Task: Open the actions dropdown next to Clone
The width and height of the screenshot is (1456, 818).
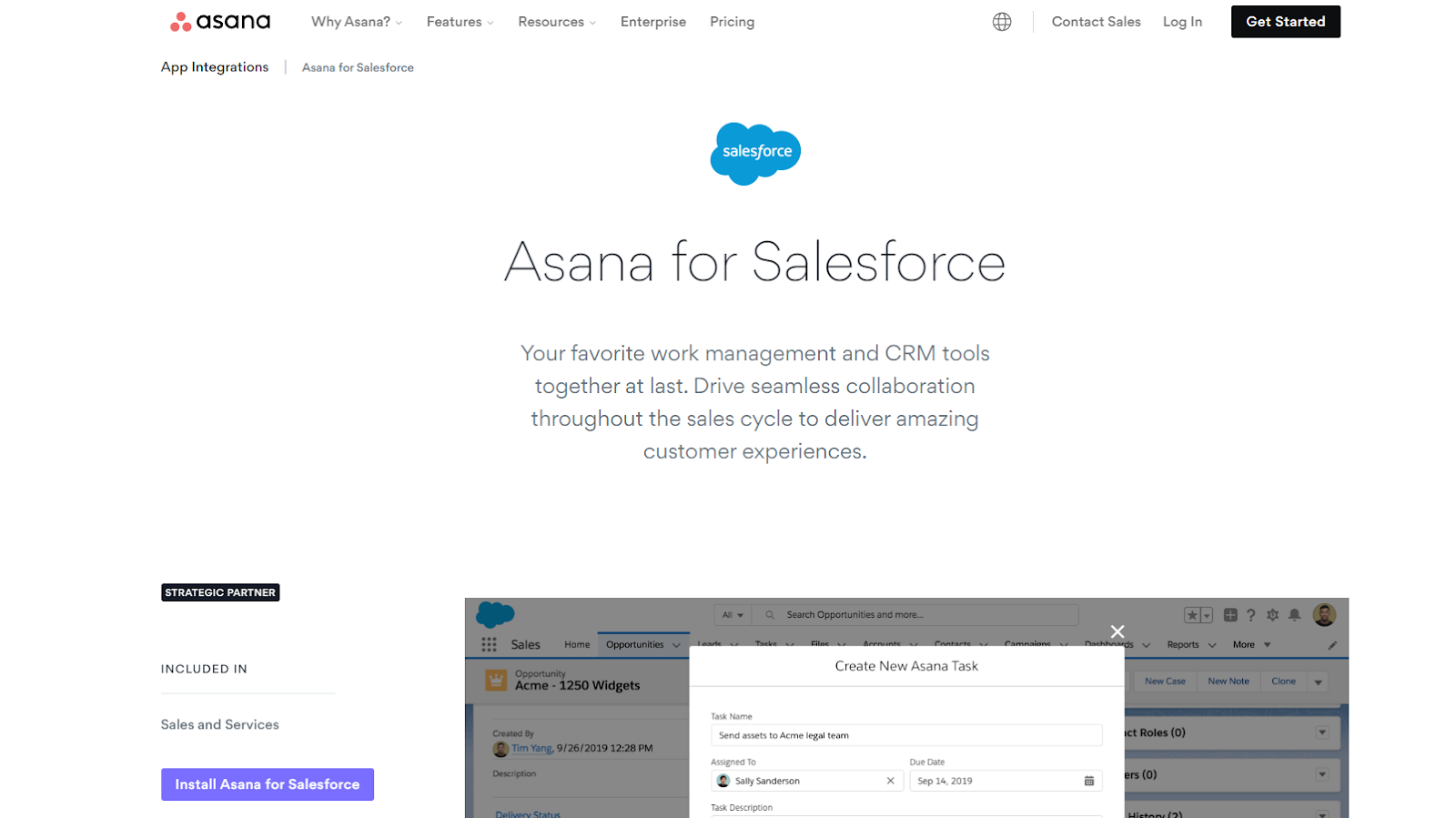Action: tap(1318, 682)
